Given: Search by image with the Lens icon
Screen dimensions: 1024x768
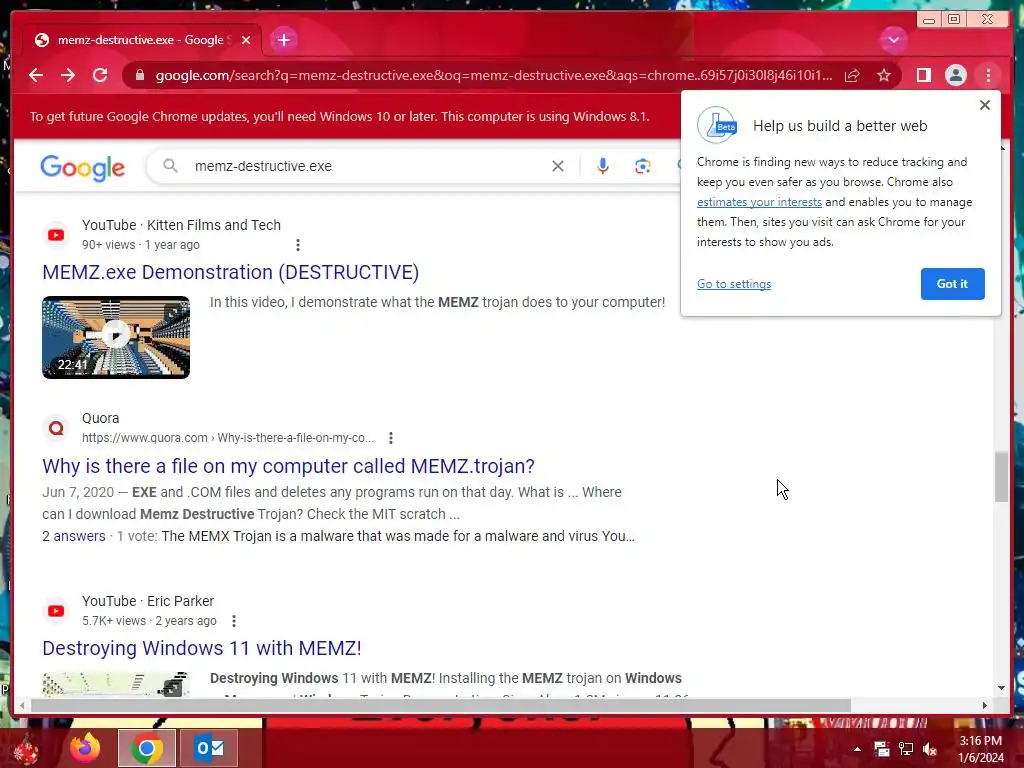Looking at the screenshot, I should (643, 166).
